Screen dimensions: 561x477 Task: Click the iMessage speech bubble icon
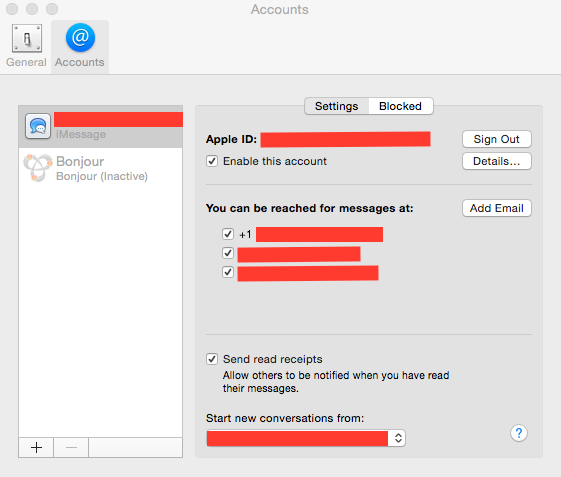tap(38, 126)
